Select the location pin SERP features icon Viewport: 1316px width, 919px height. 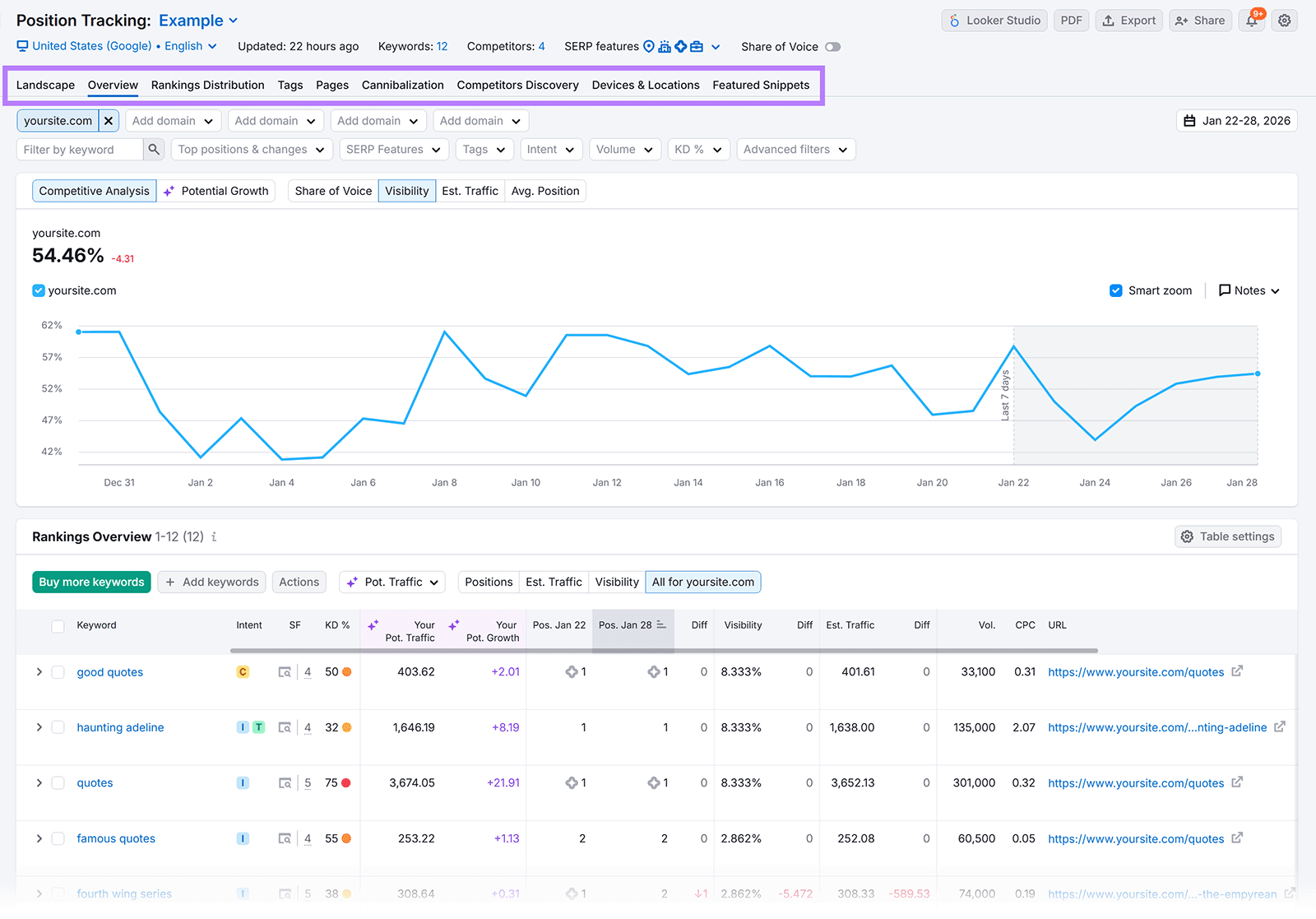649,47
